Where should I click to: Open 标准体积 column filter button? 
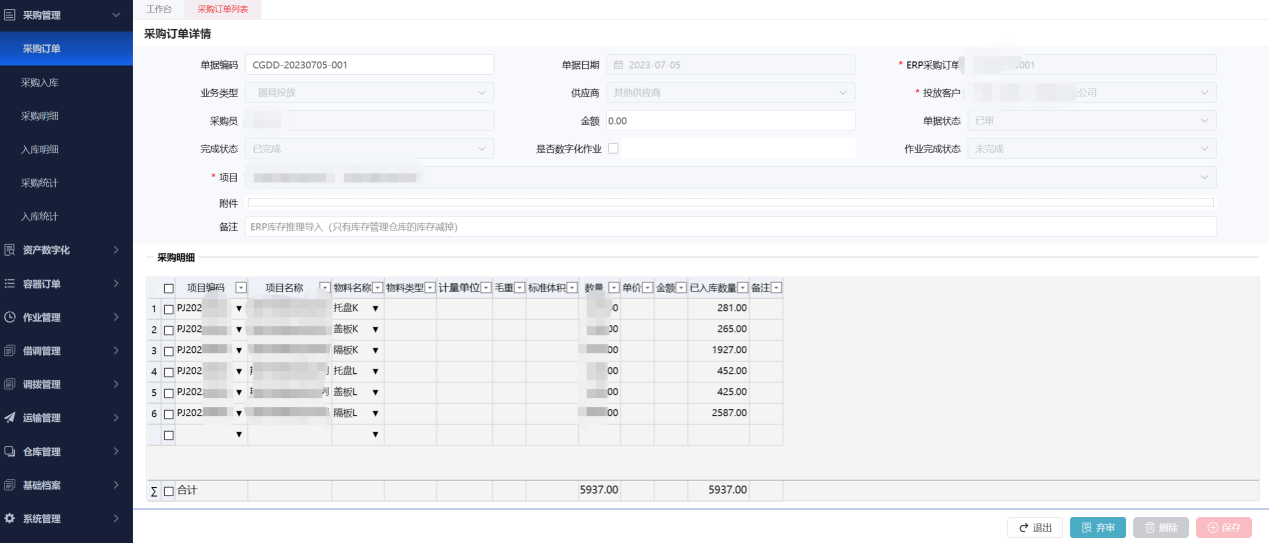572,288
